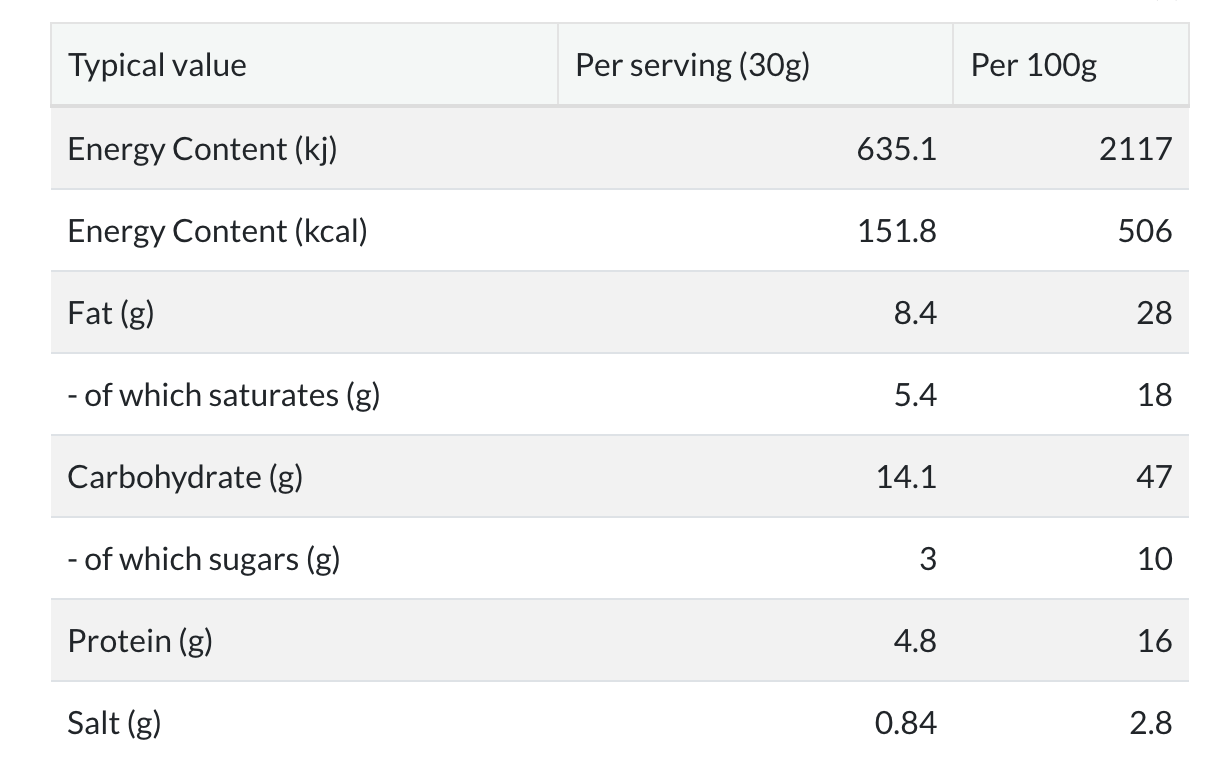The image size is (1230, 760).
Task: Select the 47 carbohydrate per 100g value
Action: (x=1153, y=477)
